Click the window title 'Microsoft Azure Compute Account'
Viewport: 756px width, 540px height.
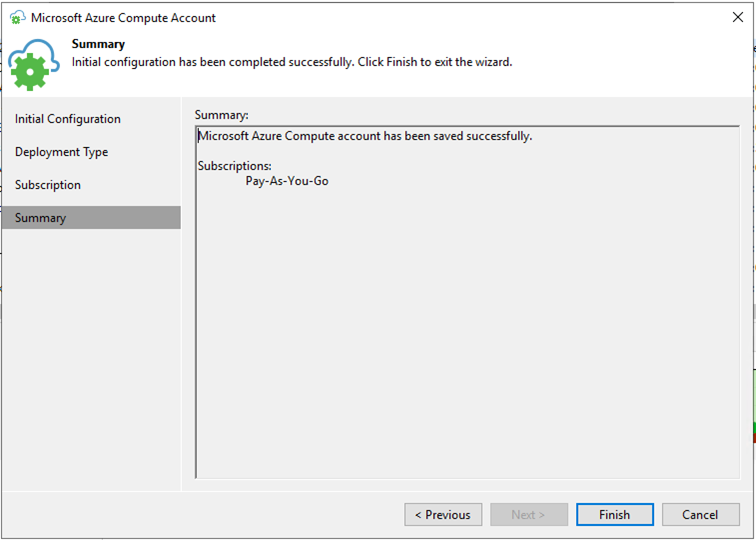click(x=123, y=18)
